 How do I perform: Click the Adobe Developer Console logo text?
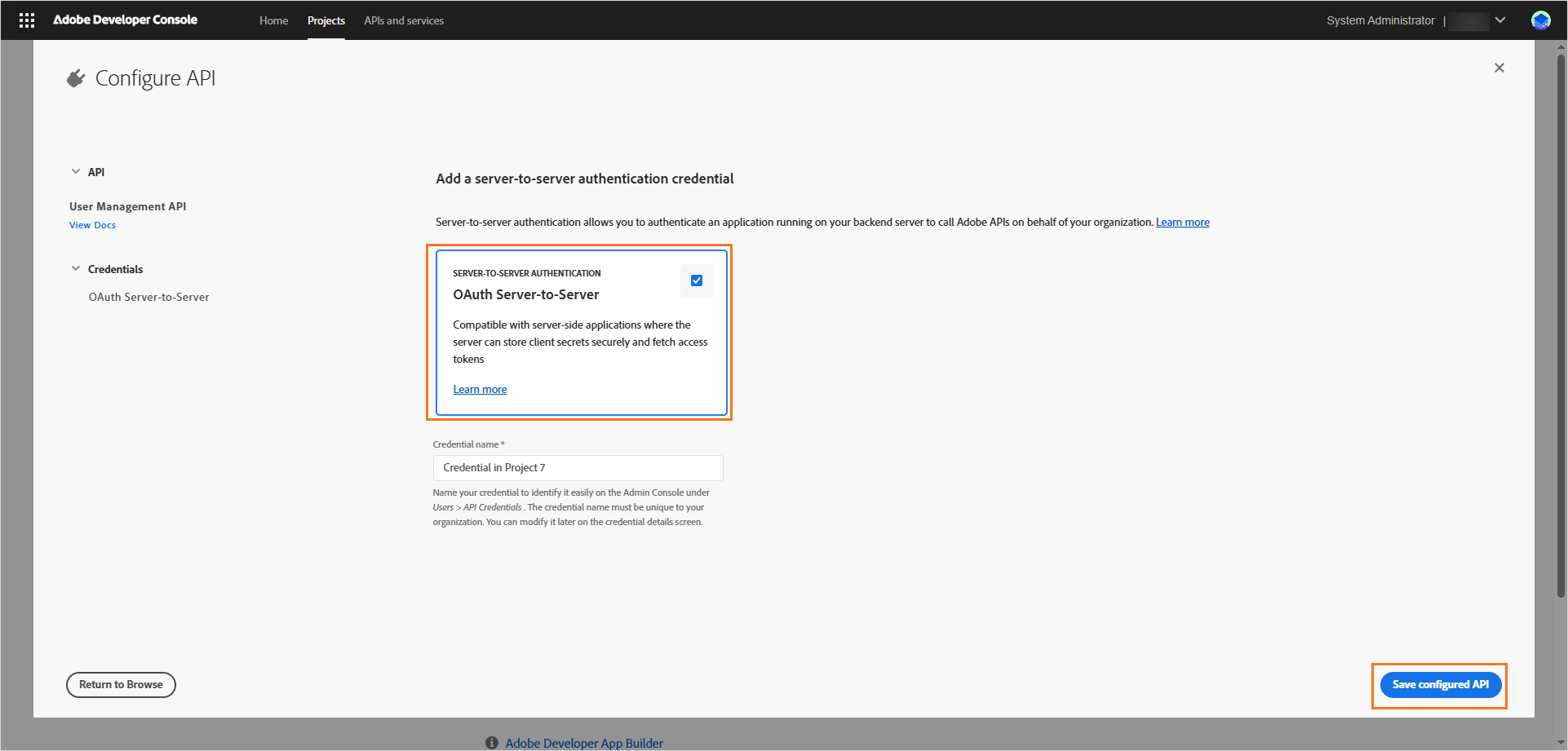point(125,20)
